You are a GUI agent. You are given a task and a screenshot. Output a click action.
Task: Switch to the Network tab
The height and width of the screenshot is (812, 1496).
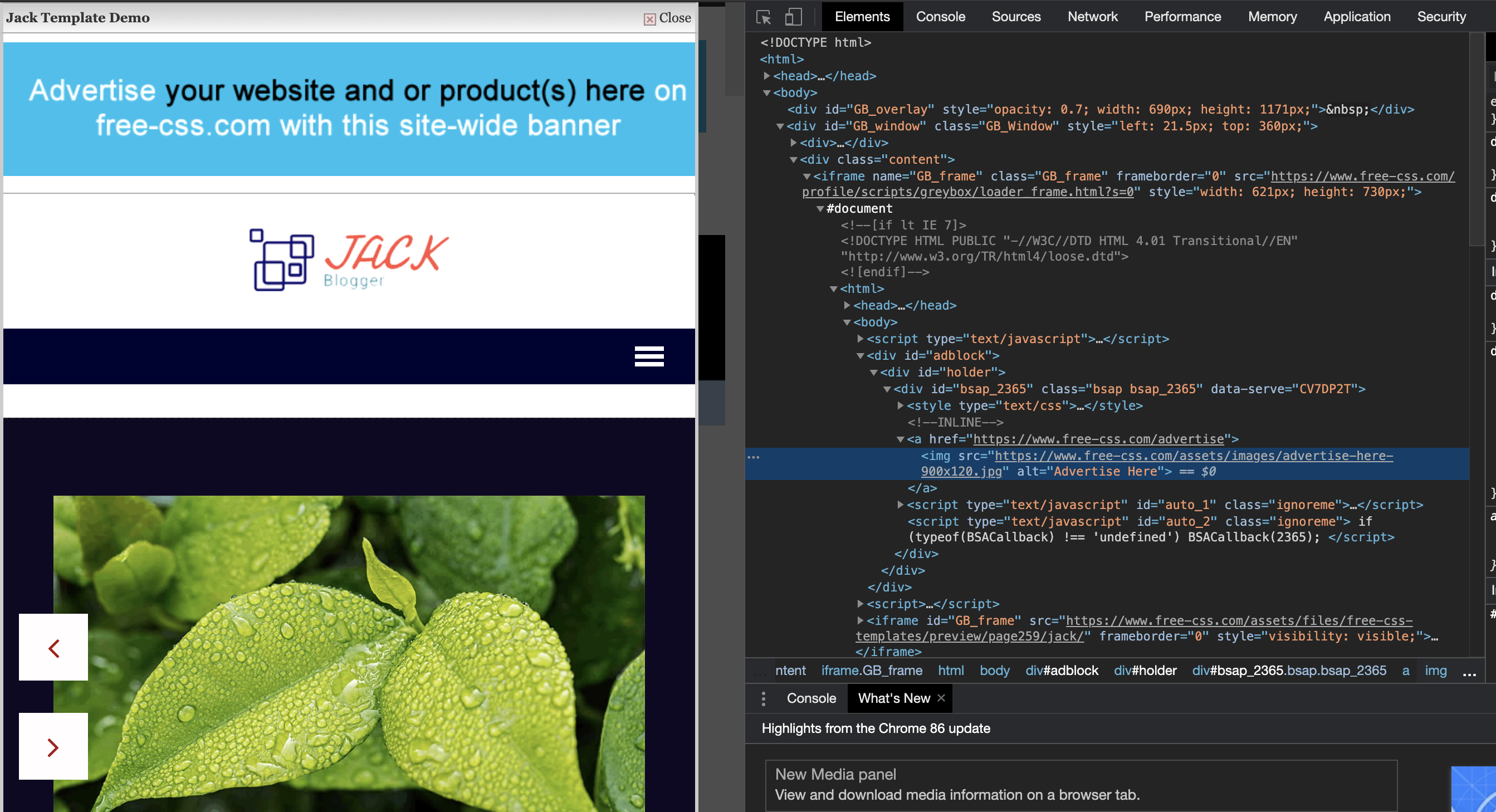click(1092, 17)
